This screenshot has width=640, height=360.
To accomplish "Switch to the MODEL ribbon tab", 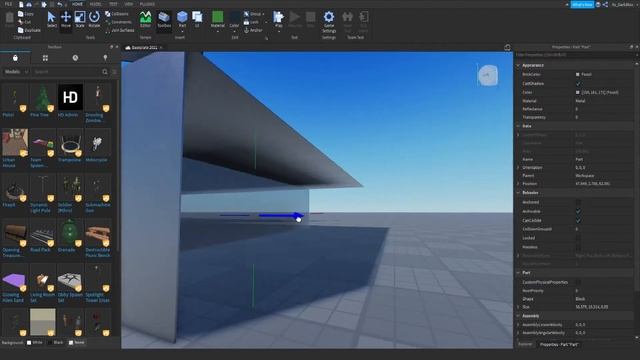I will pyautogui.click(x=96, y=4).
